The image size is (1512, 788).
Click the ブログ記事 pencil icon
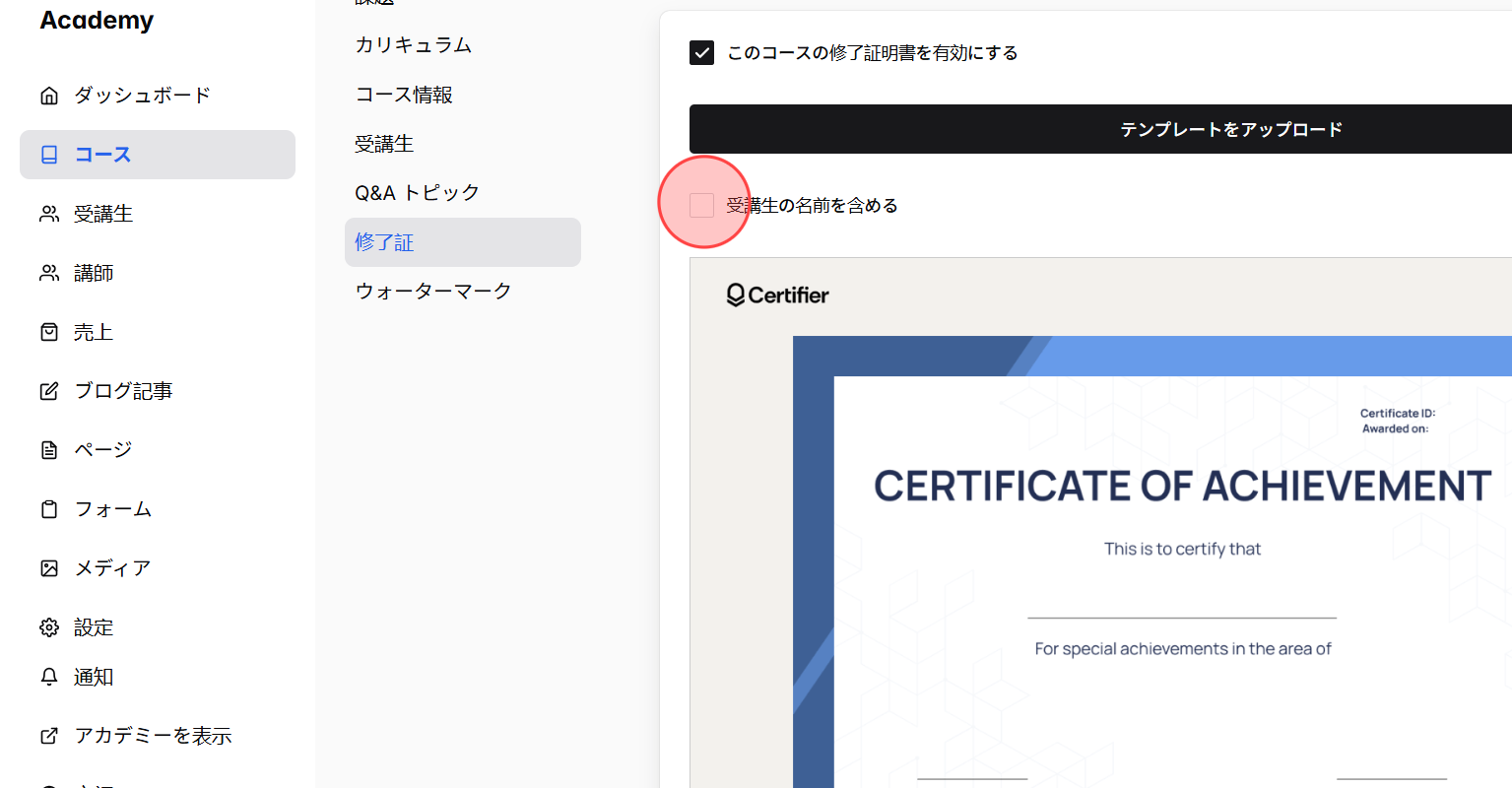tap(48, 390)
